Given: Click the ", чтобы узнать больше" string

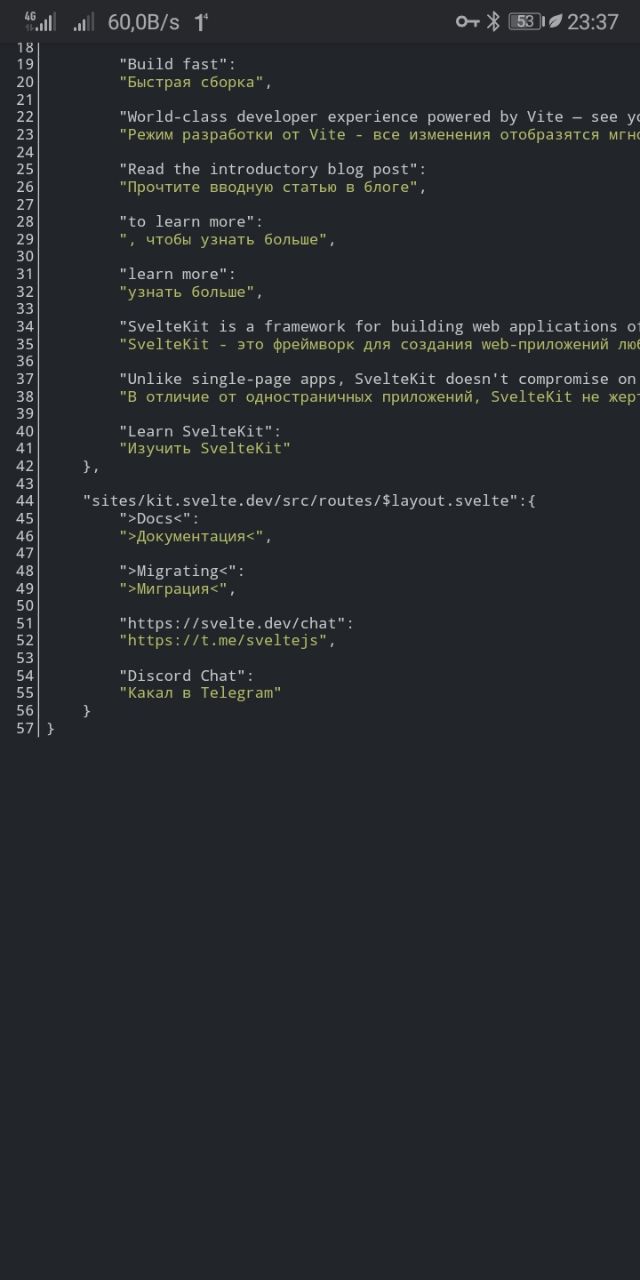Looking at the screenshot, I should (227, 239).
